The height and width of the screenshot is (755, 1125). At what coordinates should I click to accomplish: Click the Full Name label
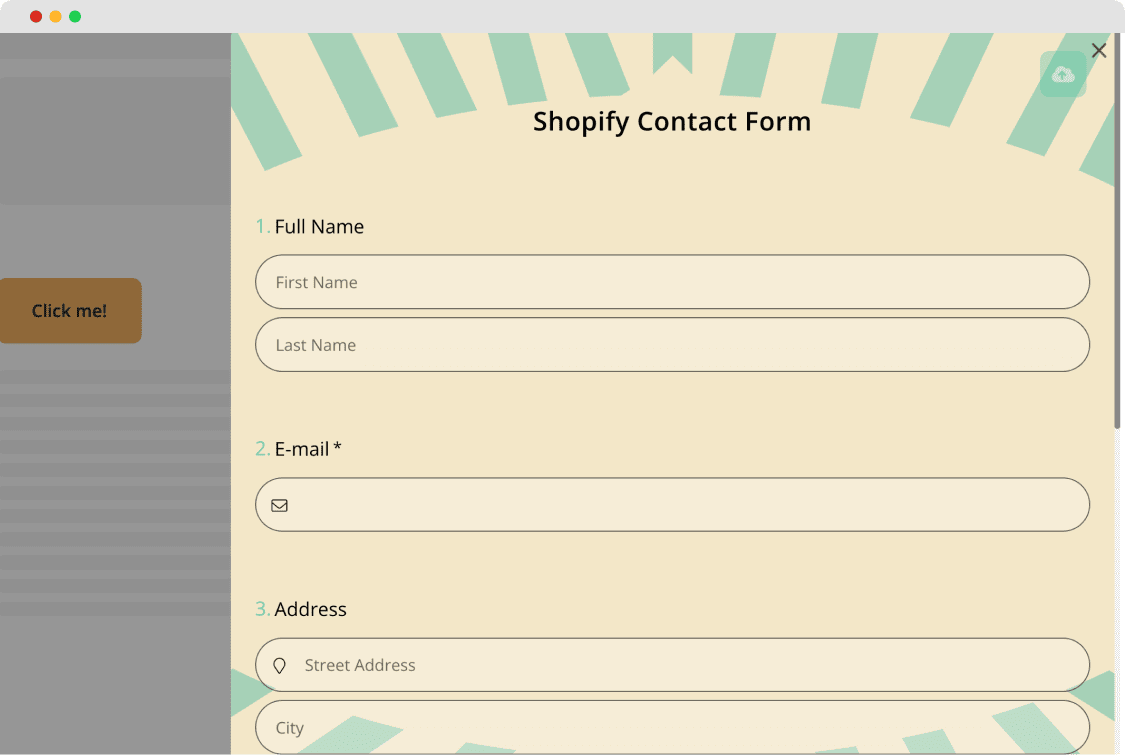pos(319,227)
